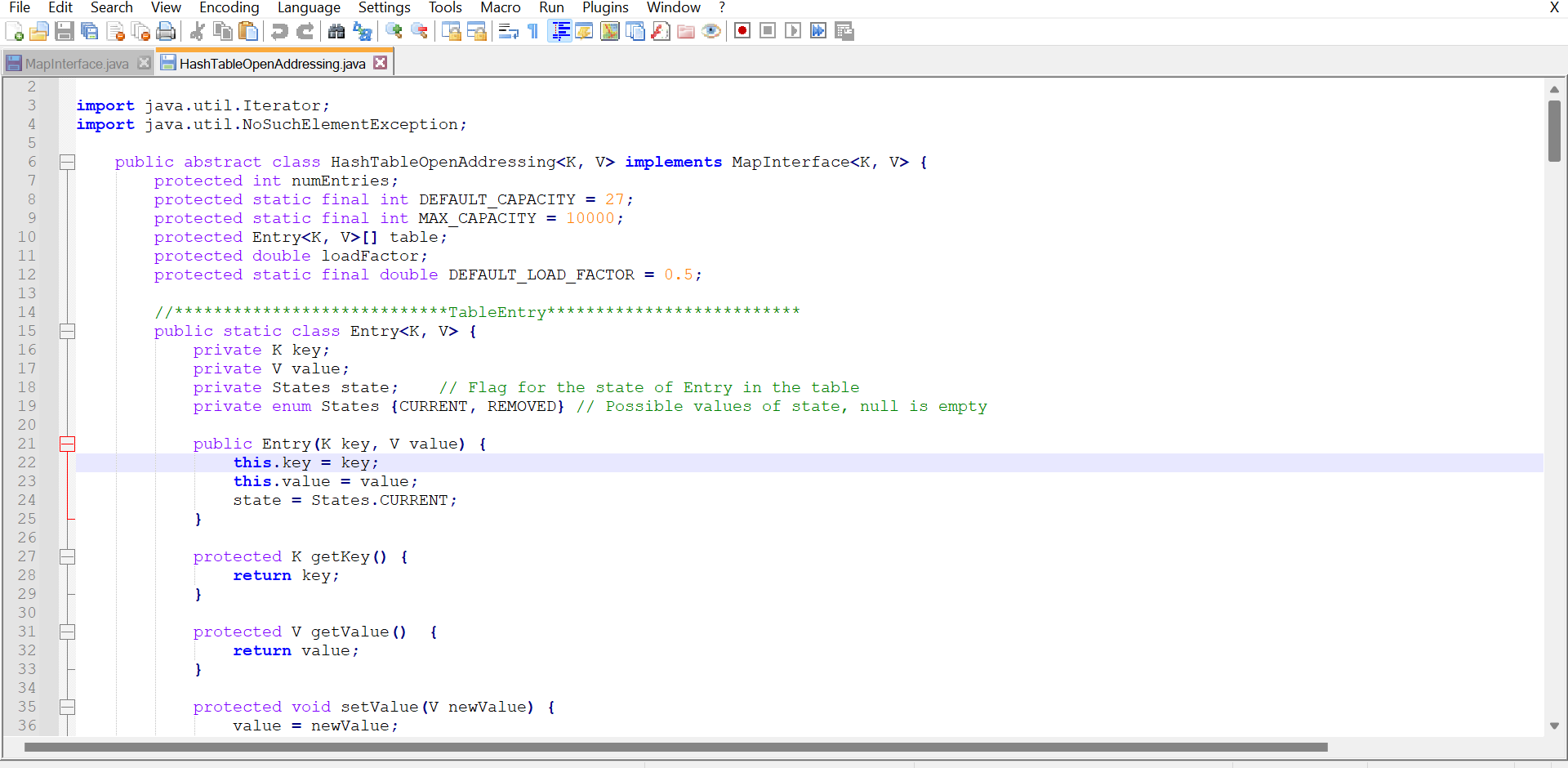Open an existing file
Screen dimensions: 1568x768
(x=39, y=31)
